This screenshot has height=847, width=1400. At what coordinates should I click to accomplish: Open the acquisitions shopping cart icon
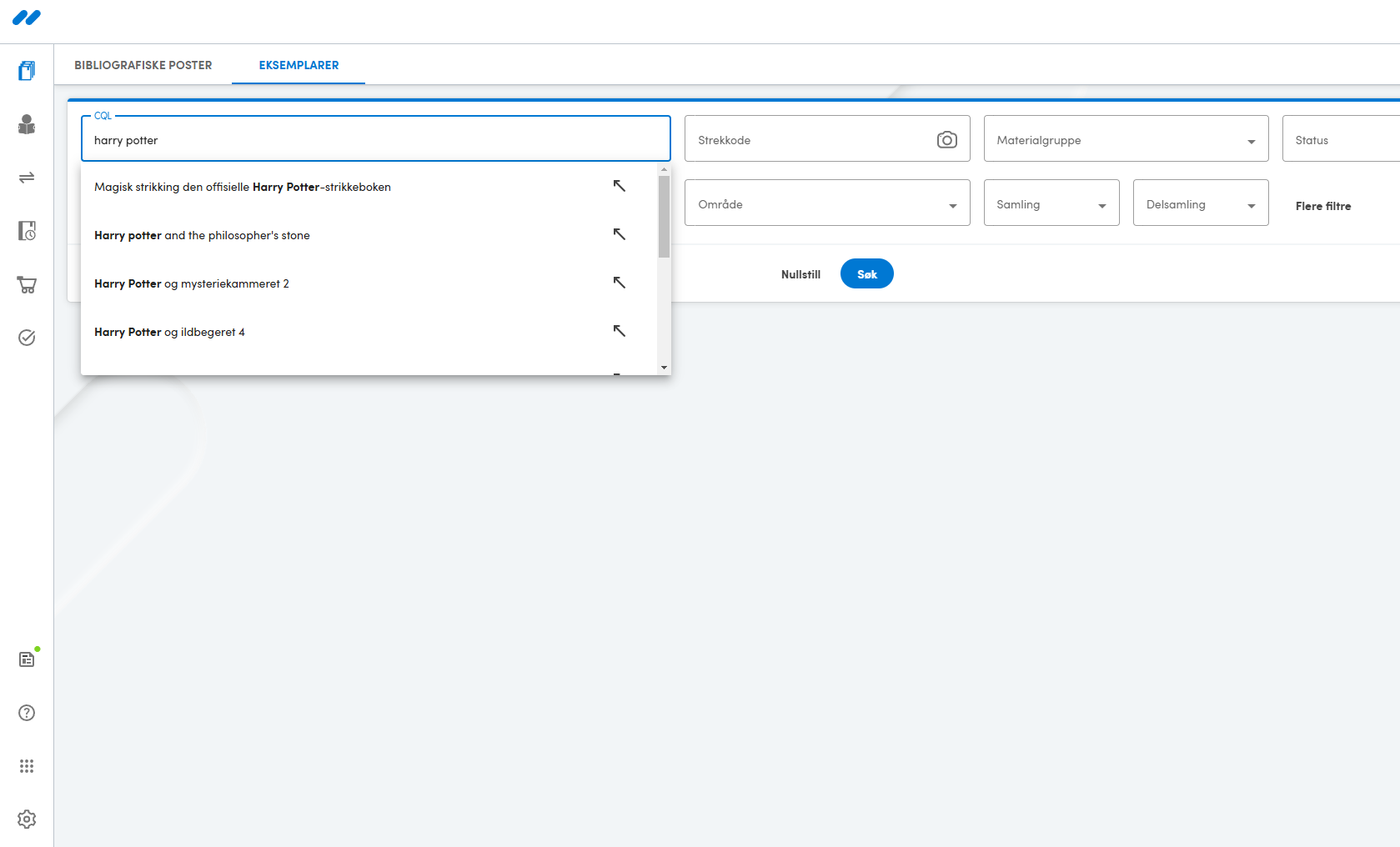pos(27,284)
